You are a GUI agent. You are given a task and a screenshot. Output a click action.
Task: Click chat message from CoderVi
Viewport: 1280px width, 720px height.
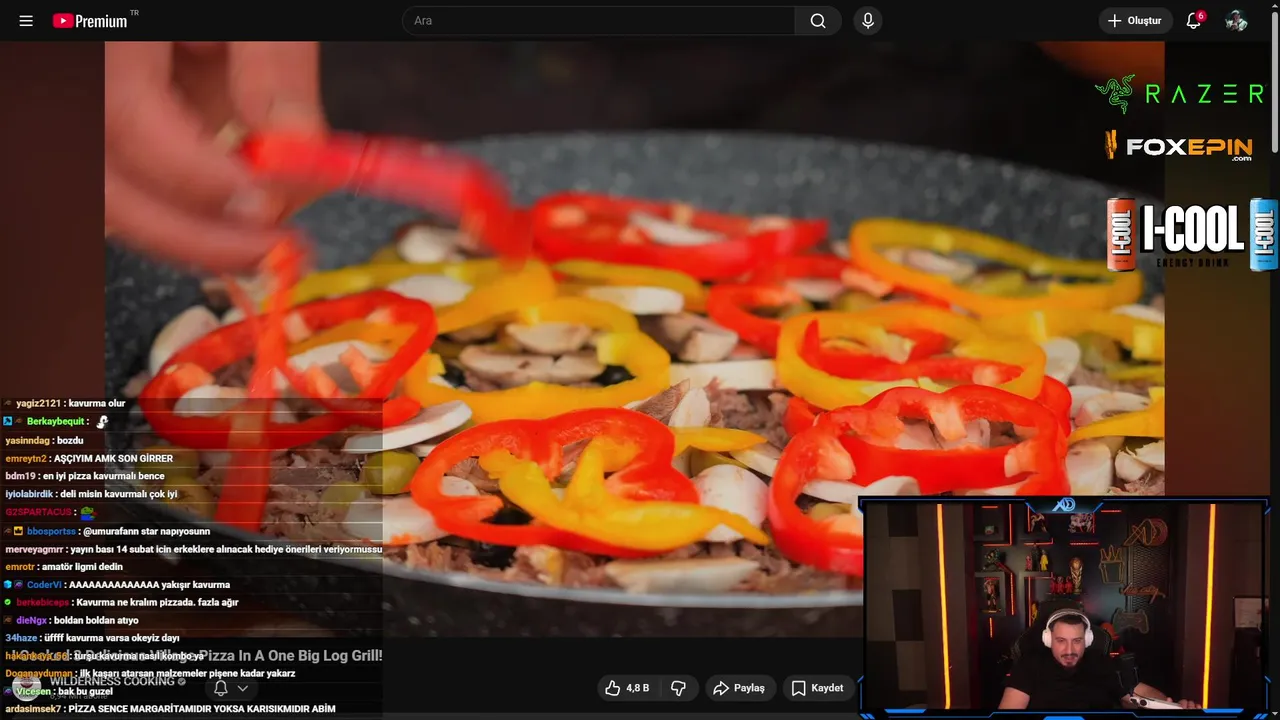pos(117,585)
